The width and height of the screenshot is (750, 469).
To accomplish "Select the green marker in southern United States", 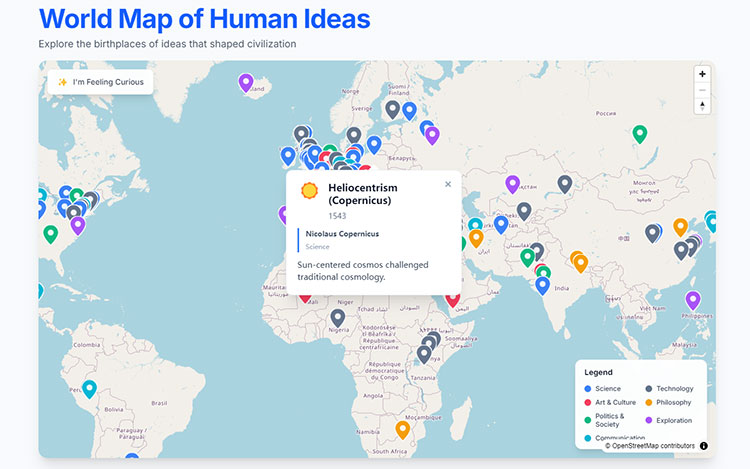I will pyautogui.click(x=51, y=234).
